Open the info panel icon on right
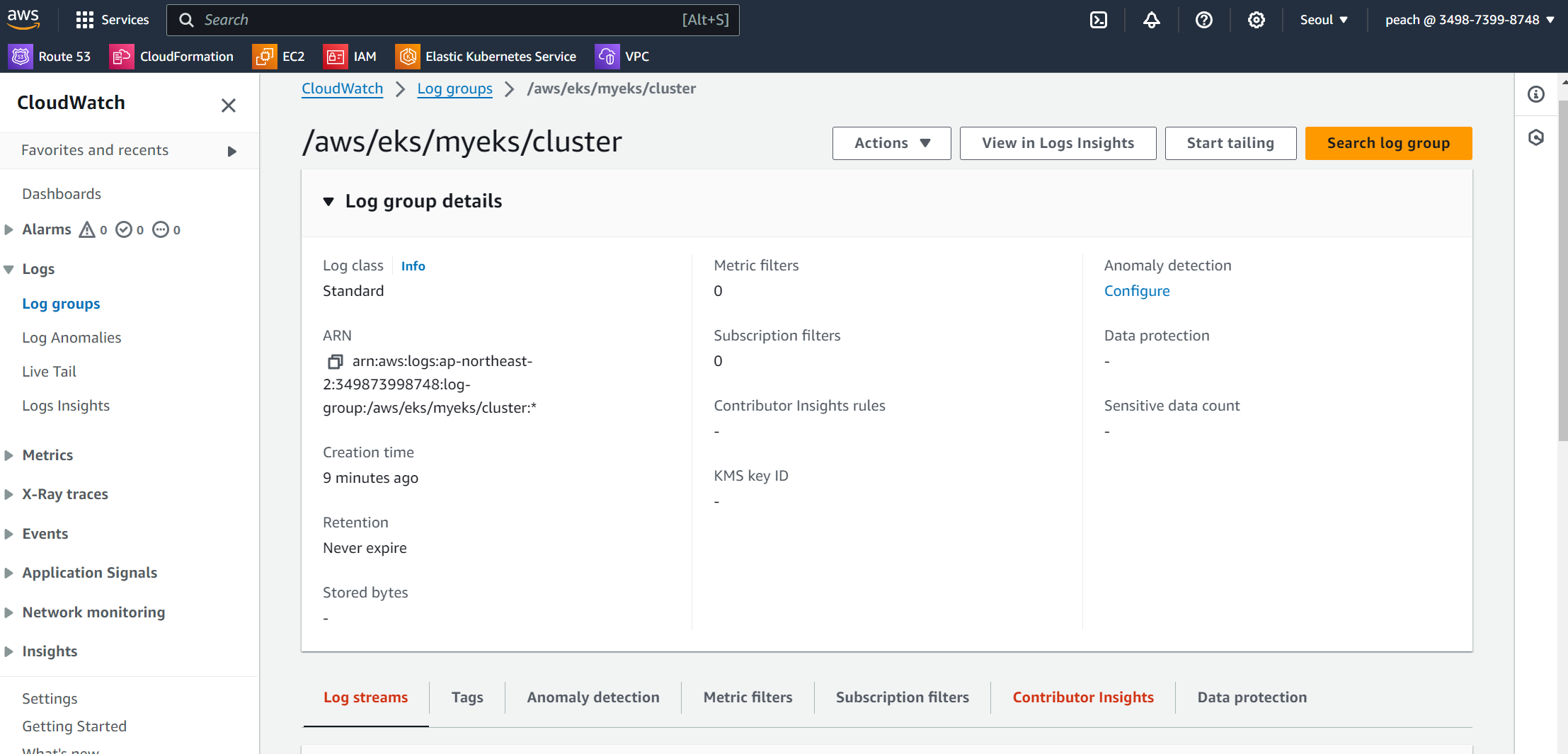Screen dimensions: 1568x754 pyautogui.click(x=1535, y=94)
